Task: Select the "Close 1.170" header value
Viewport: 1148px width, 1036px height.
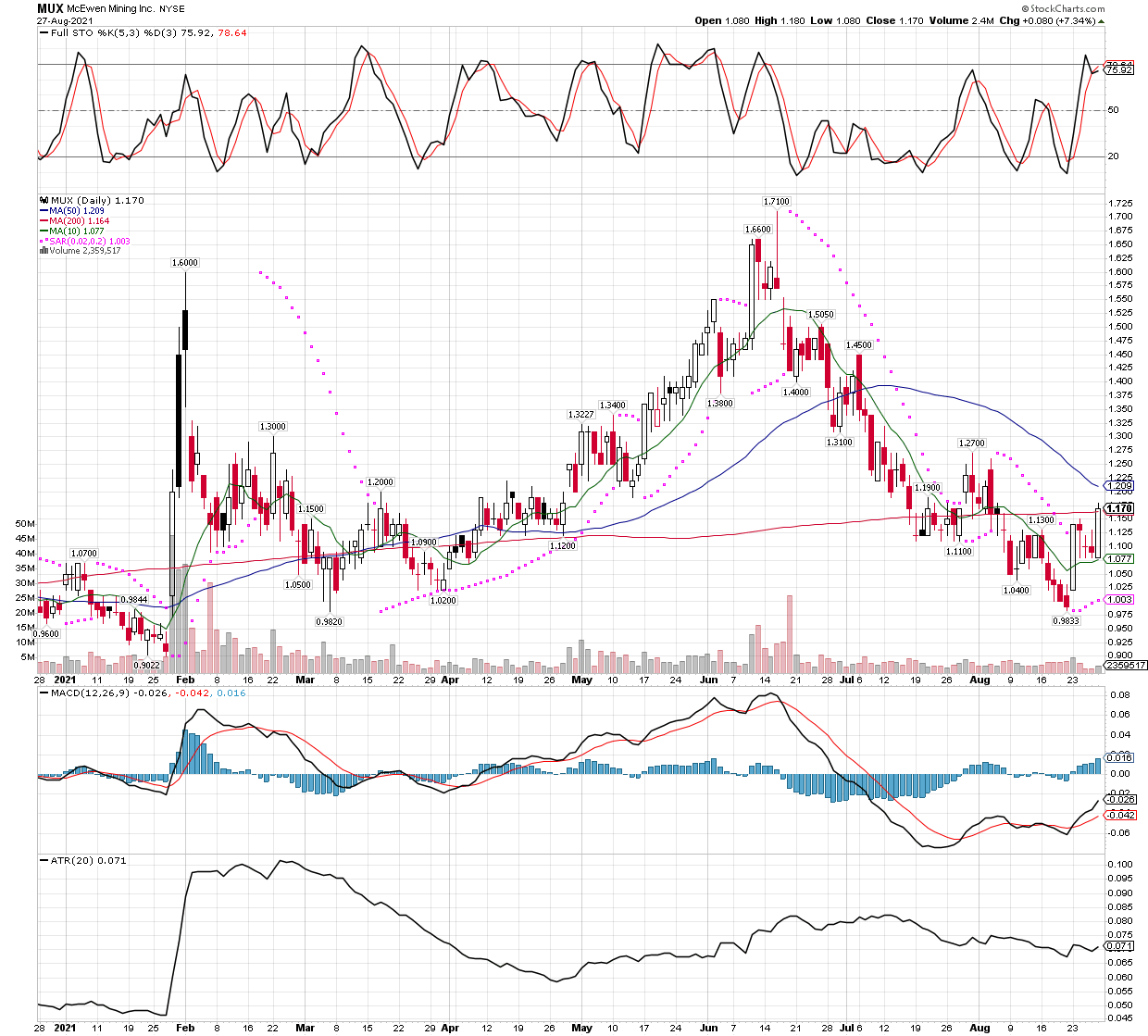Action: pyautogui.click(x=894, y=20)
